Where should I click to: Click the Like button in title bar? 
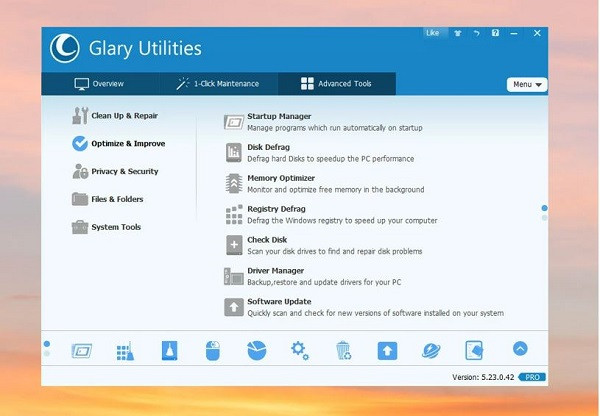[x=433, y=33]
